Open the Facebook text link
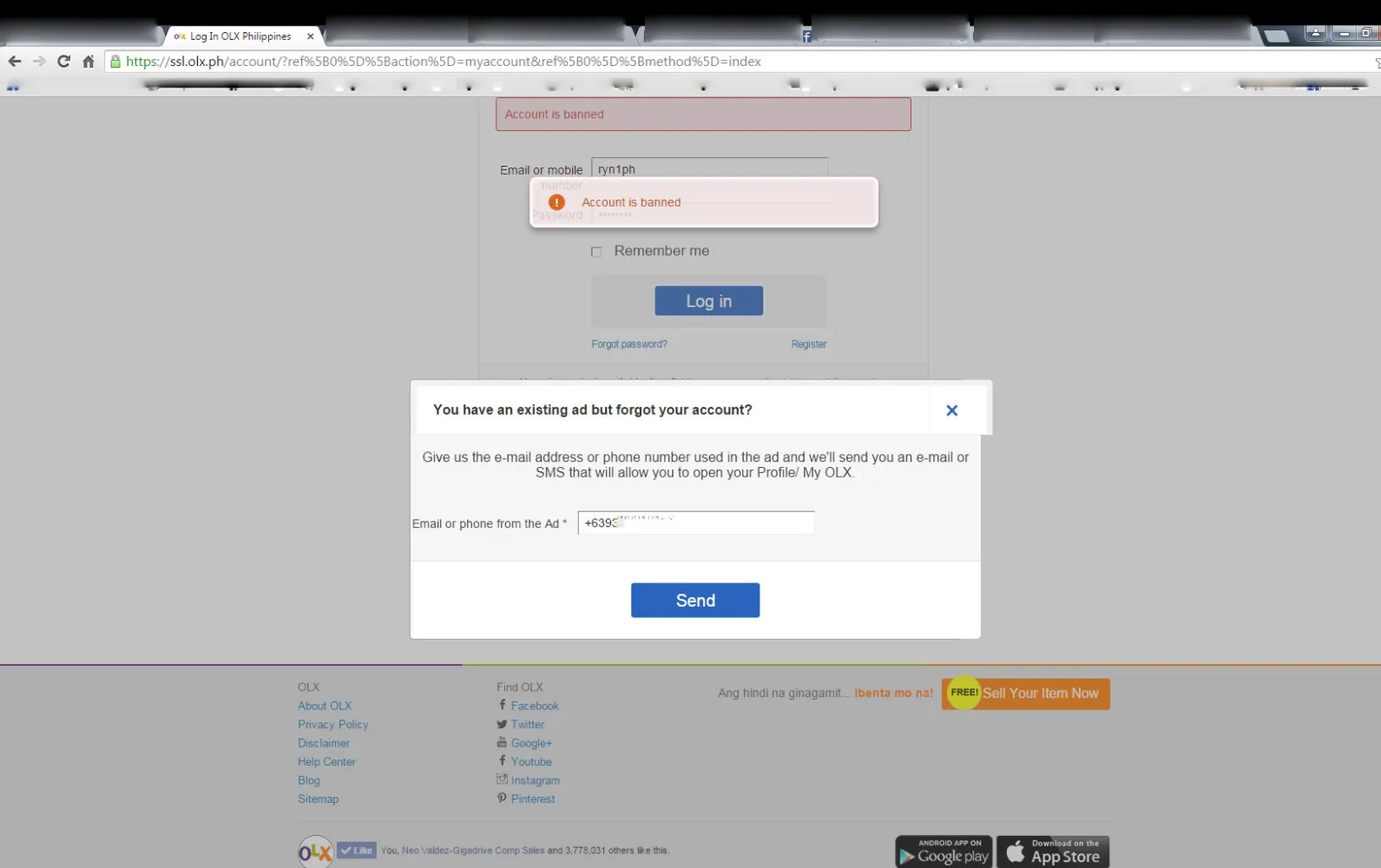The height and width of the screenshot is (868, 1381). pyautogui.click(x=535, y=707)
